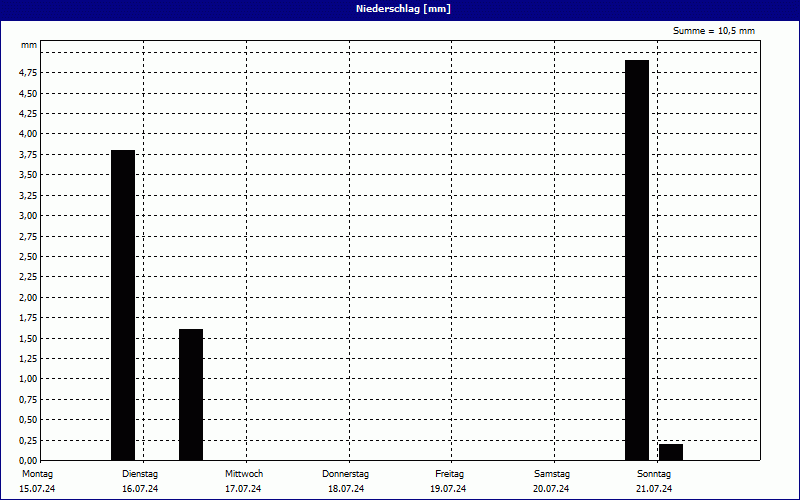Viewport: 800px width, 500px height.
Task: Click the date "20.07.24"
Action: pyautogui.click(x=551, y=489)
